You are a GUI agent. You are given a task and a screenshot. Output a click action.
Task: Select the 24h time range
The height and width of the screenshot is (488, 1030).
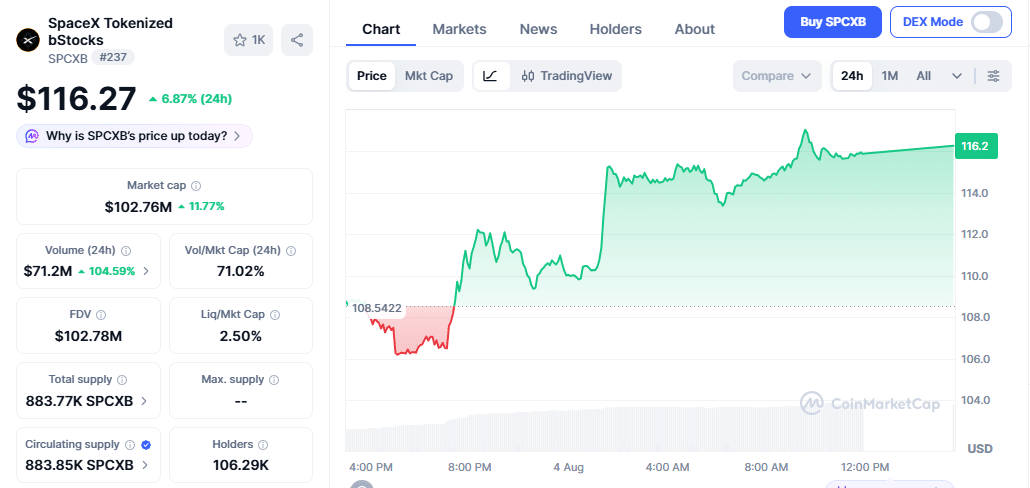click(852, 76)
